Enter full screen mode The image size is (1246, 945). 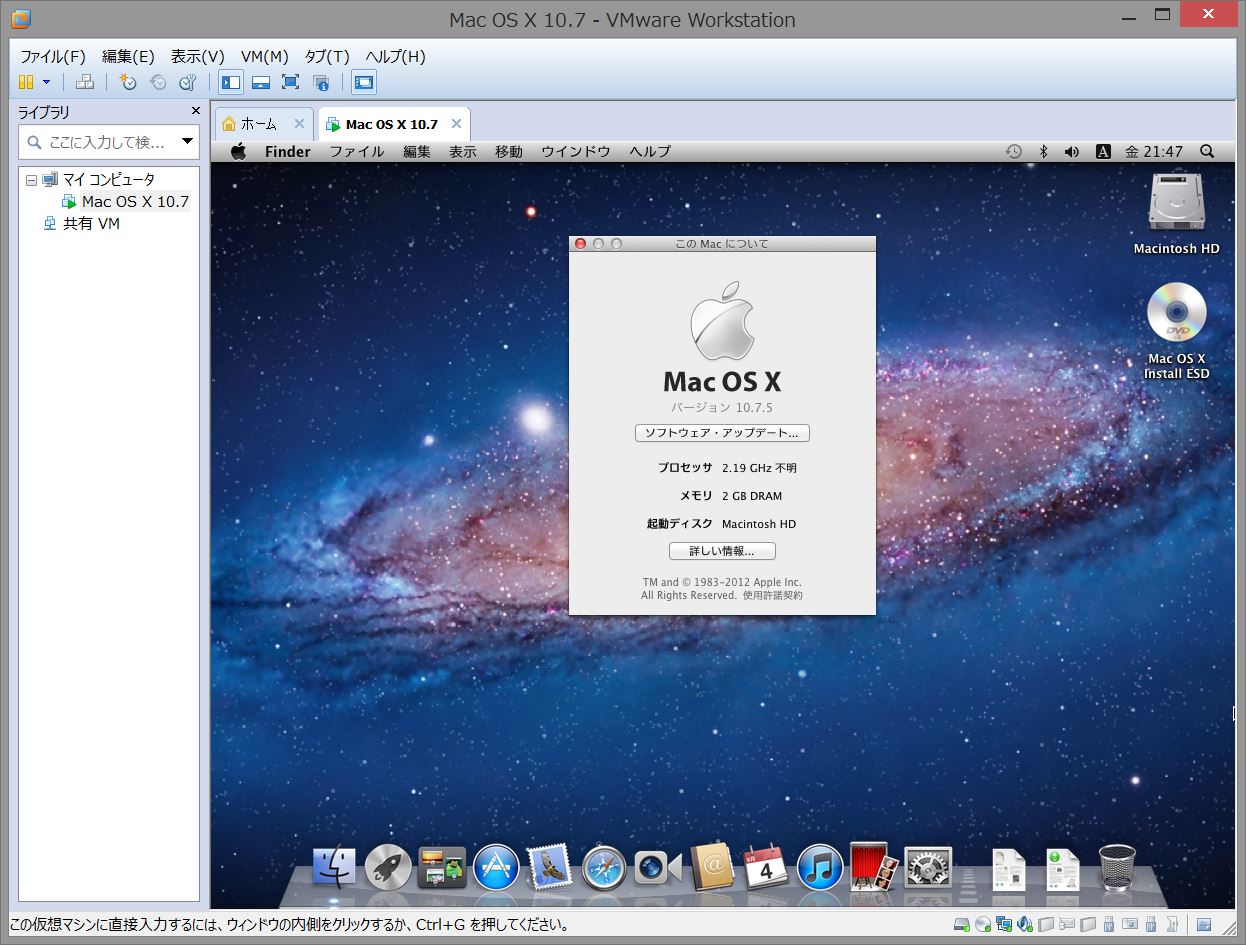tap(291, 82)
